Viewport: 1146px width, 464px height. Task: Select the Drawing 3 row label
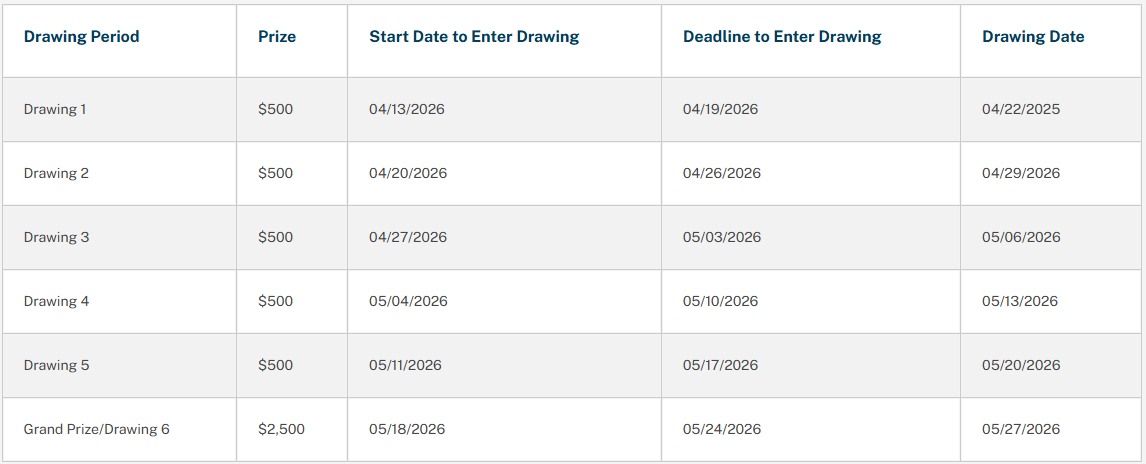pyautogui.click(x=56, y=237)
